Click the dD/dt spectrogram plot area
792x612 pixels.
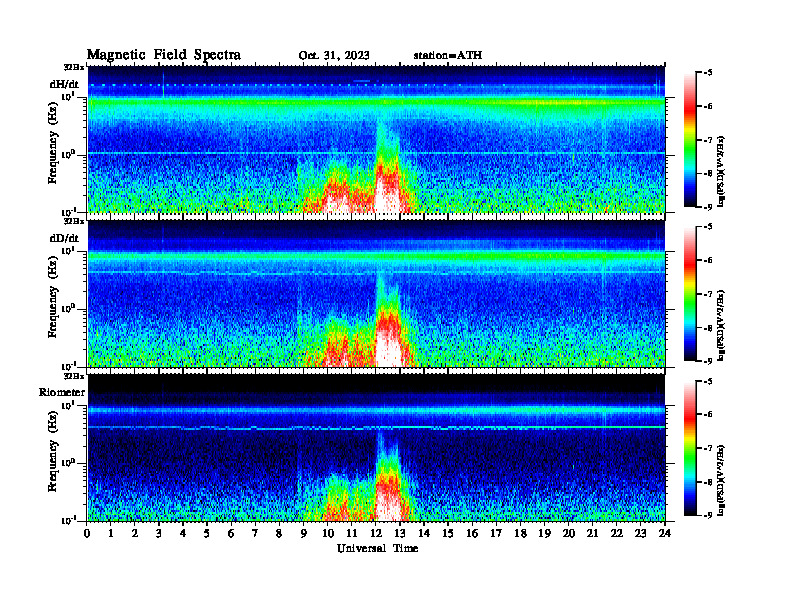376,294
